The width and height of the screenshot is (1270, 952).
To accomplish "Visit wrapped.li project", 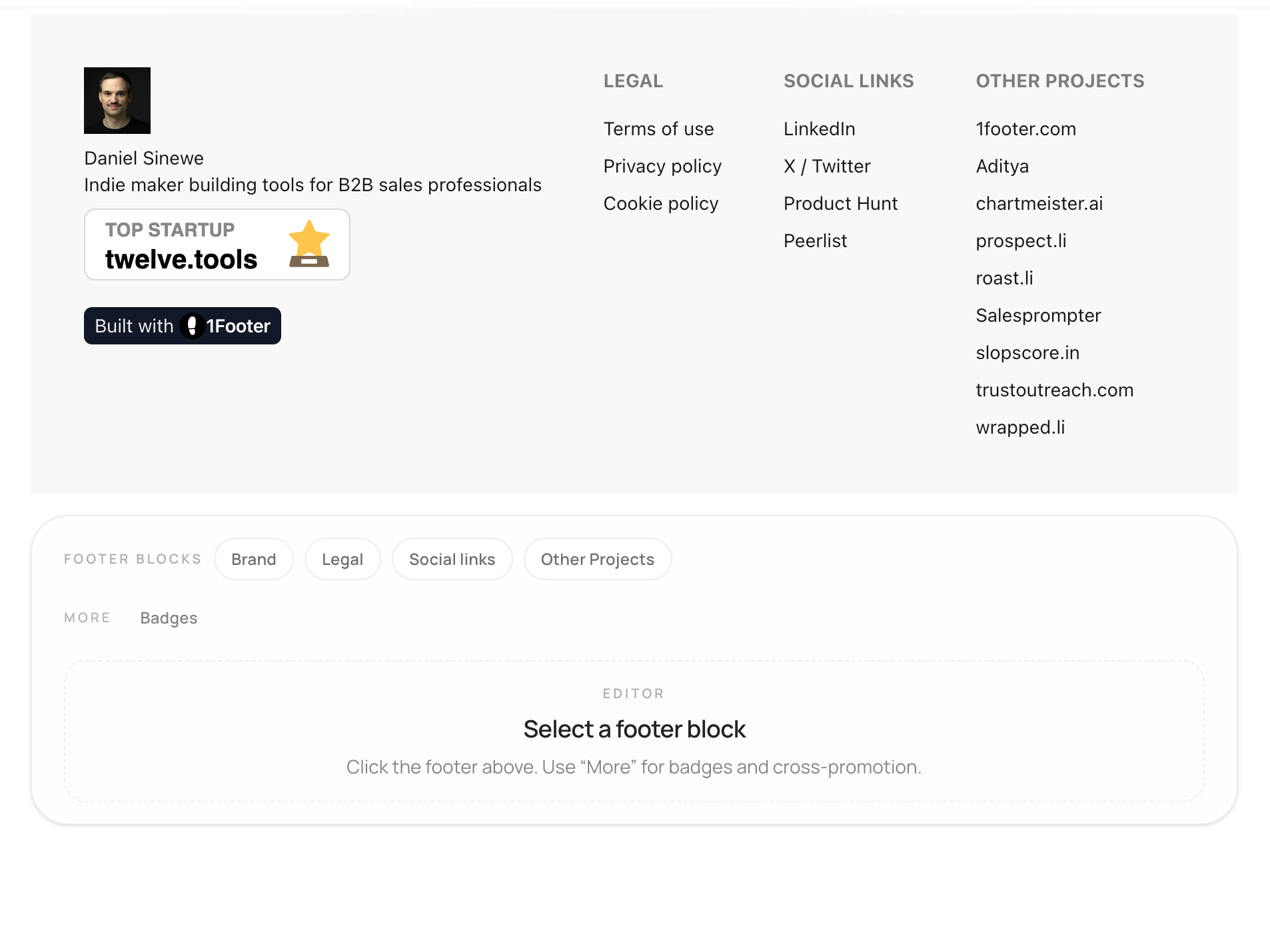I will pyautogui.click(x=1020, y=428).
